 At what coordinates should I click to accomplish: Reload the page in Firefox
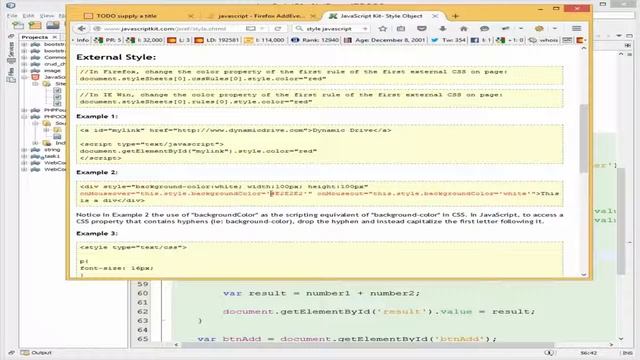point(278,29)
